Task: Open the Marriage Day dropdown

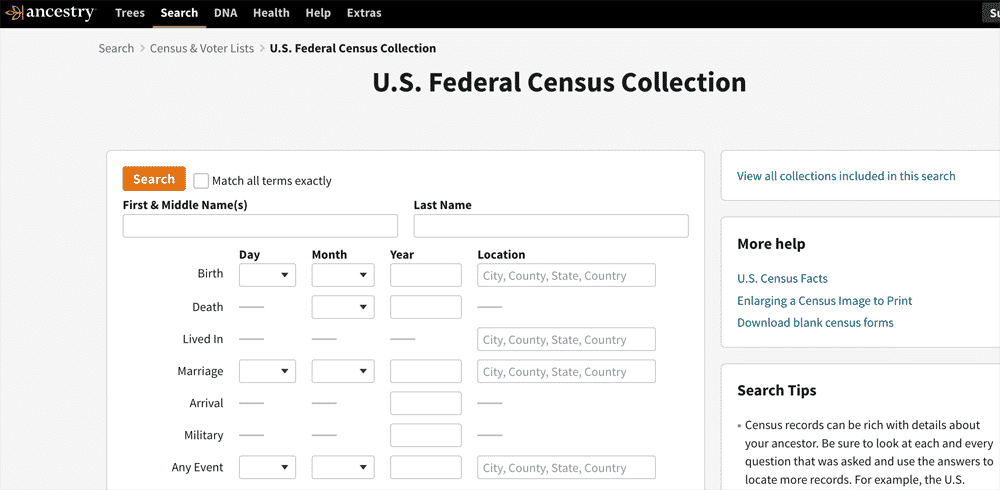Action: coord(267,371)
